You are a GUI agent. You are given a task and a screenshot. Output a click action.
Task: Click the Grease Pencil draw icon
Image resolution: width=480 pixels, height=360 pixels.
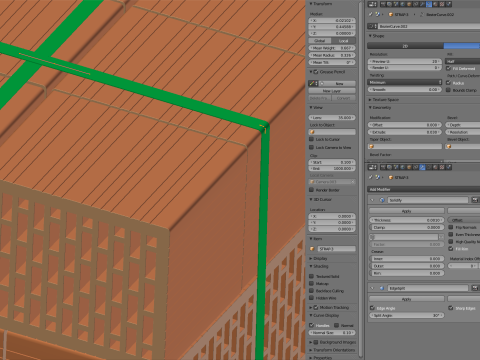(x=312, y=83)
